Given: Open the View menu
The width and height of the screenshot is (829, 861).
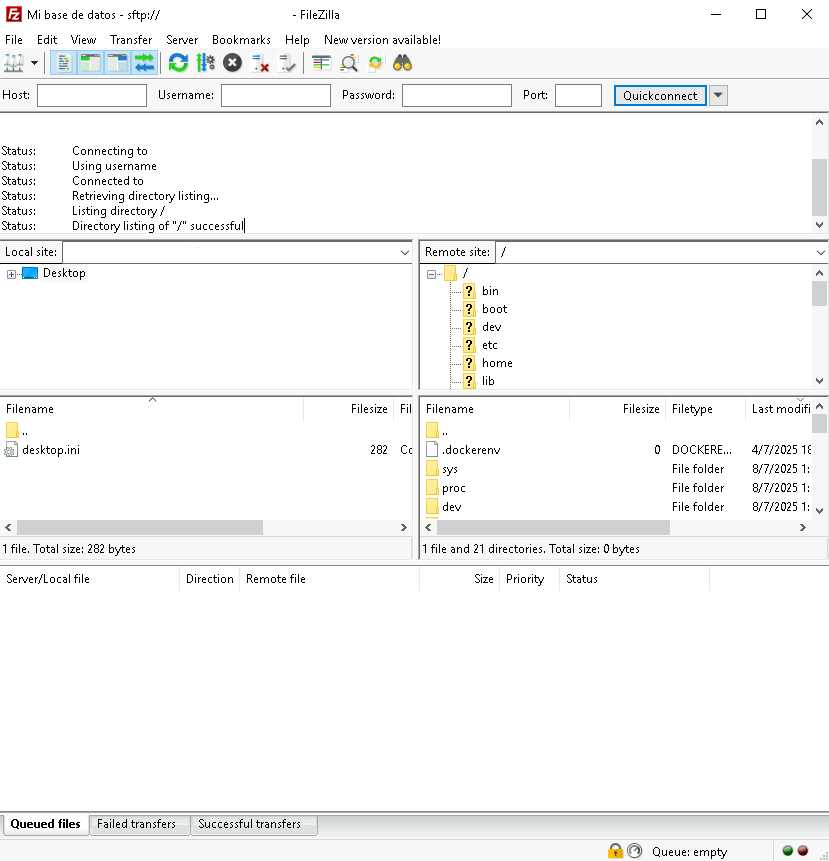Looking at the screenshot, I should tap(83, 40).
